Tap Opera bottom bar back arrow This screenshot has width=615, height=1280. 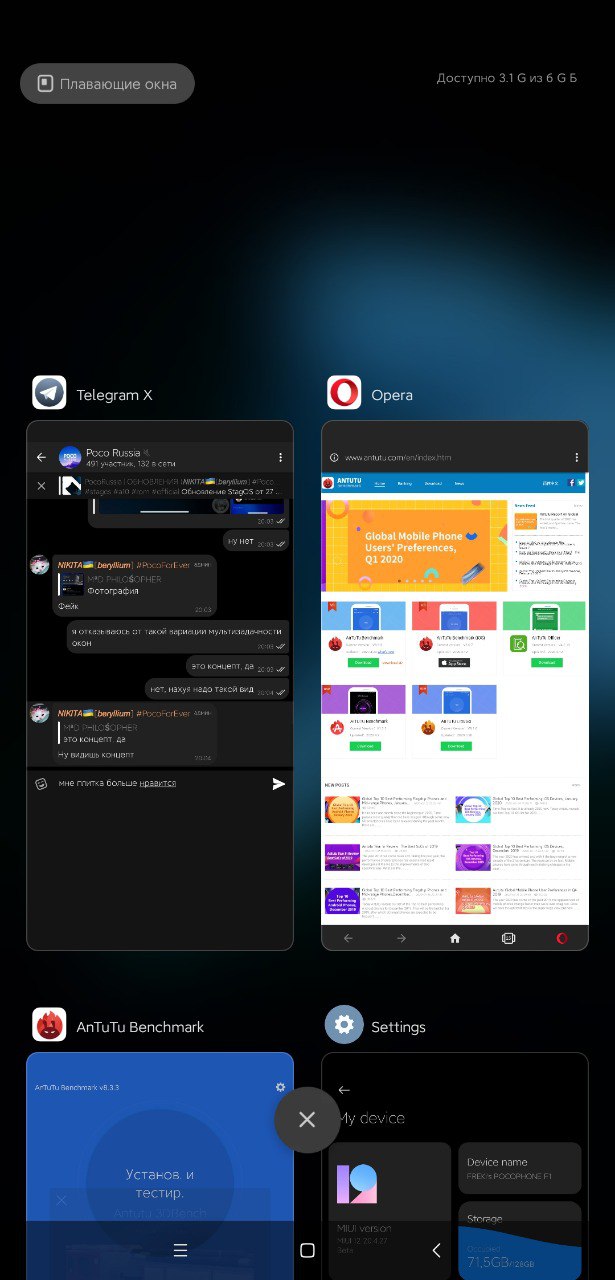[348, 938]
